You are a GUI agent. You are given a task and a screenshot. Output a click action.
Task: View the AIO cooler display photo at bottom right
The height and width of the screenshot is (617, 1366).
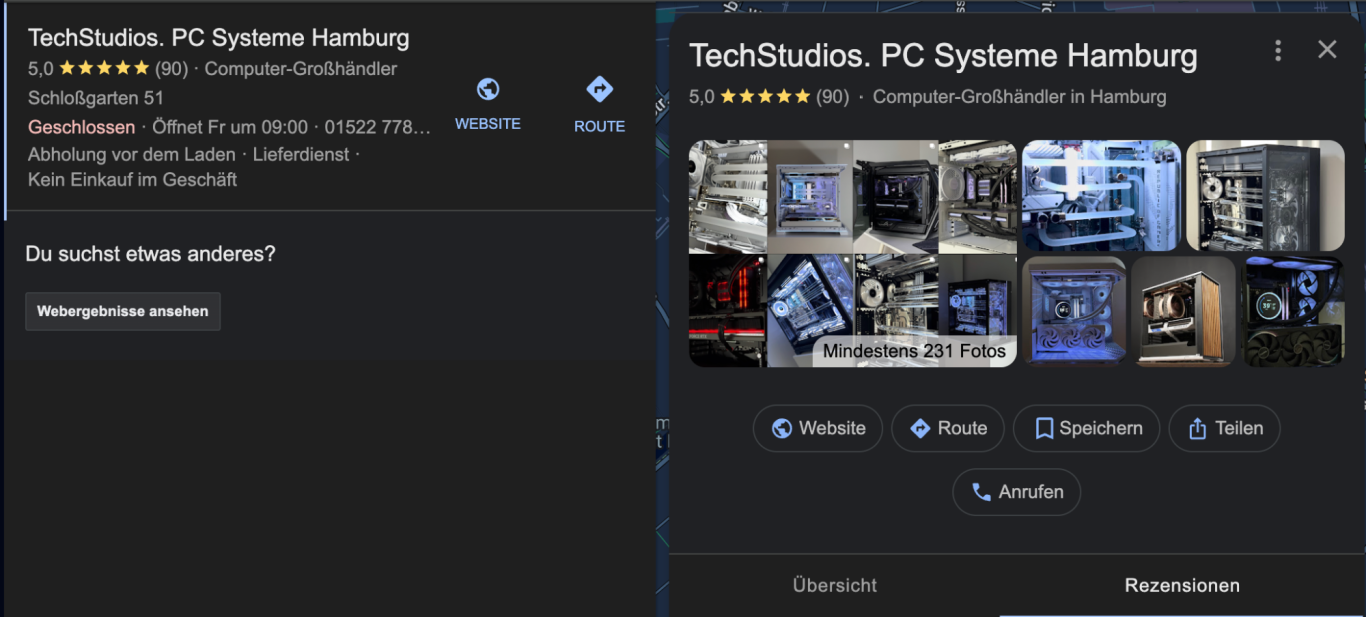click(x=1293, y=311)
